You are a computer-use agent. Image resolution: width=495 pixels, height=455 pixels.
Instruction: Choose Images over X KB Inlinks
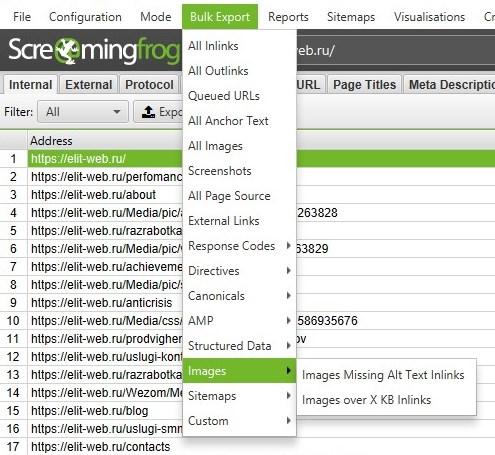[366, 400]
